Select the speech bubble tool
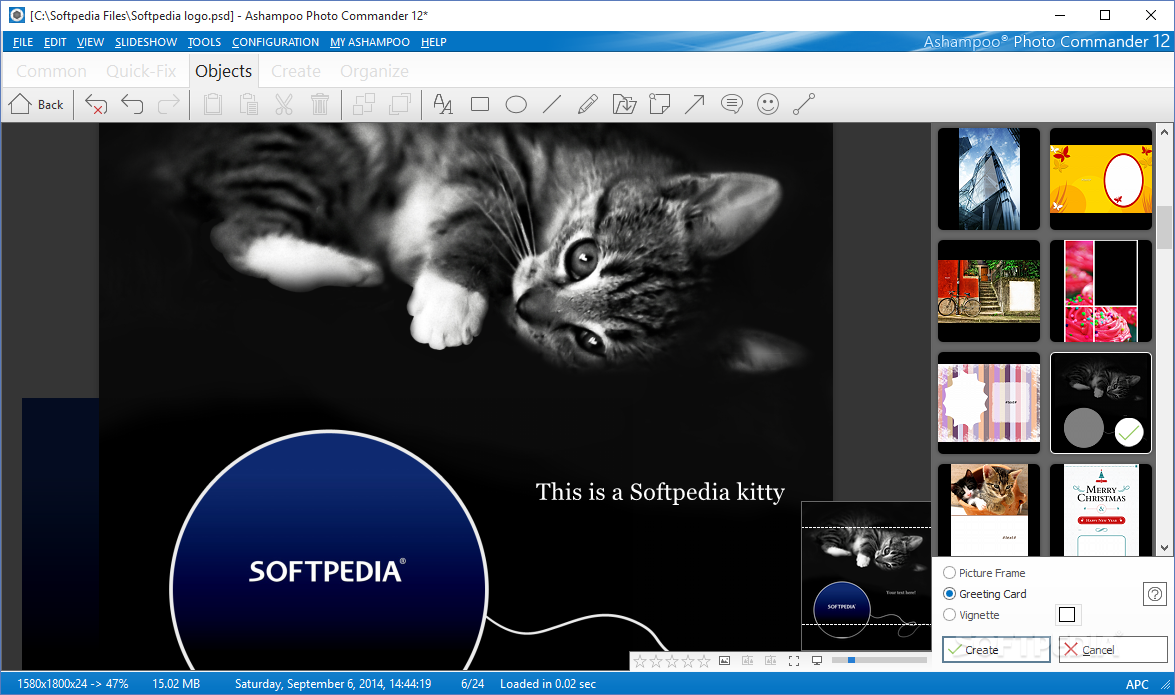The height and width of the screenshot is (695, 1175). pos(731,104)
